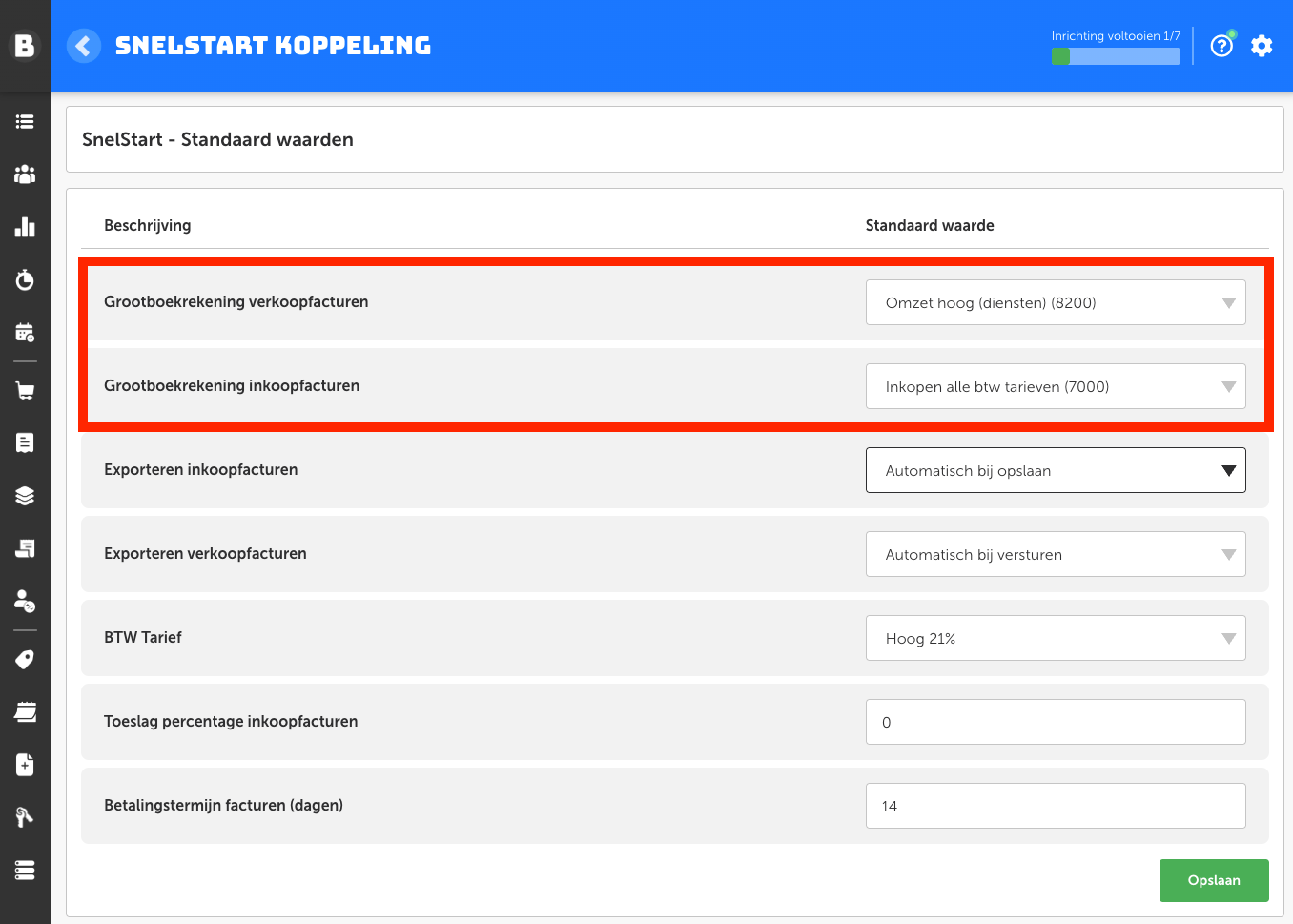Screen dimensions: 1293x924
Task: Go back using the round arrow button
Action: [x=84, y=46]
